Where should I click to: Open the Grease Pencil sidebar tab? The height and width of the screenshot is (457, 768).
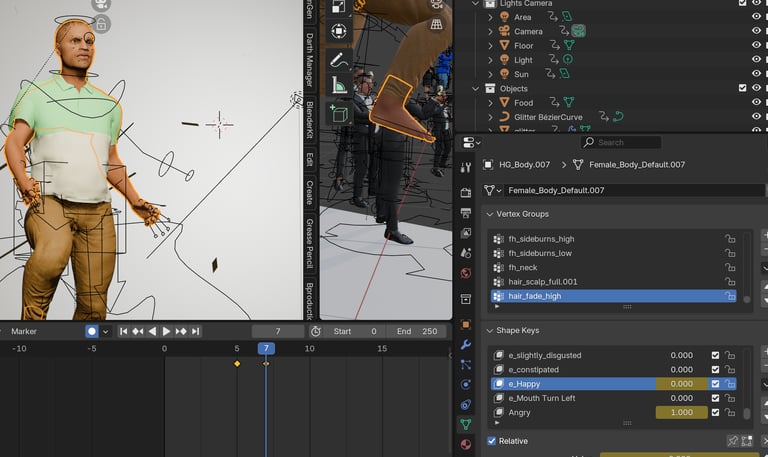[310, 242]
